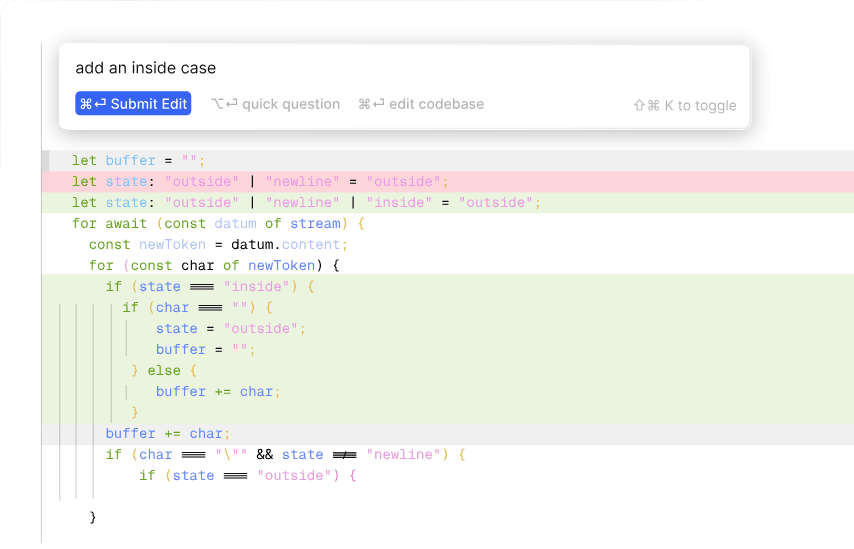The width and height of the screenshot is (854, 549).
Task: Click the 'for await' loop line
Action: point(218,223)
